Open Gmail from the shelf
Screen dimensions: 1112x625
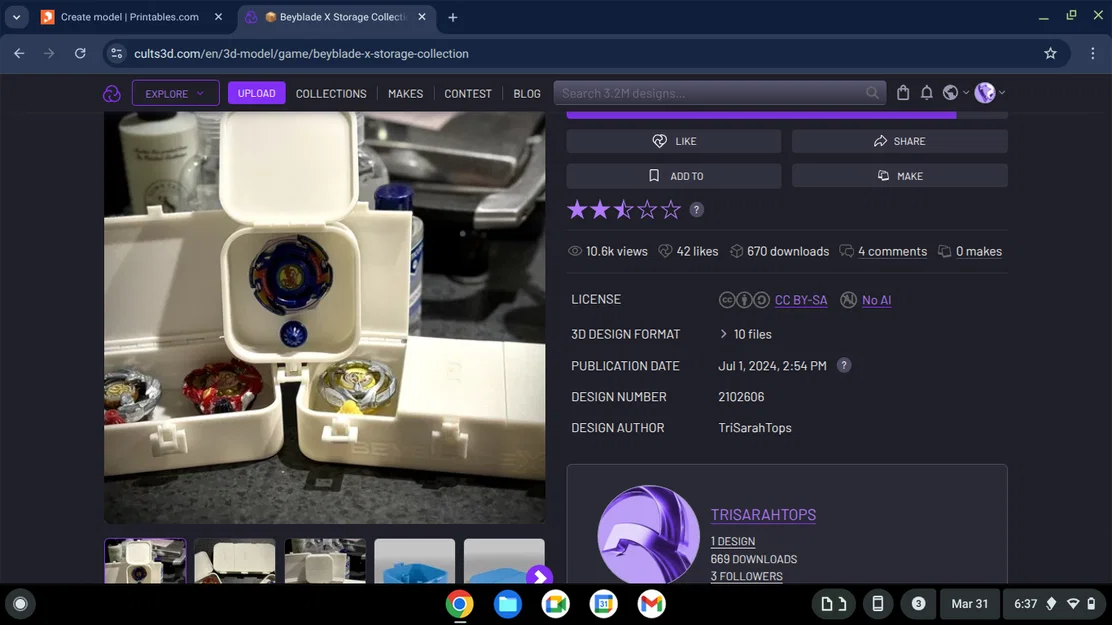coord(651,604)
